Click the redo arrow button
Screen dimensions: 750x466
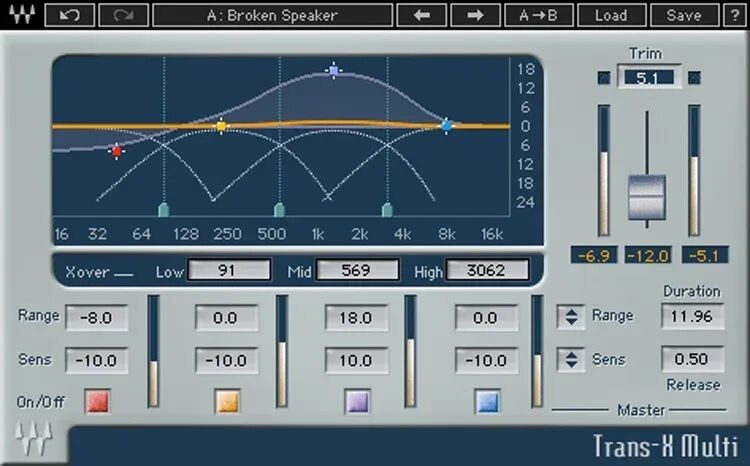(x=123, y=15)
